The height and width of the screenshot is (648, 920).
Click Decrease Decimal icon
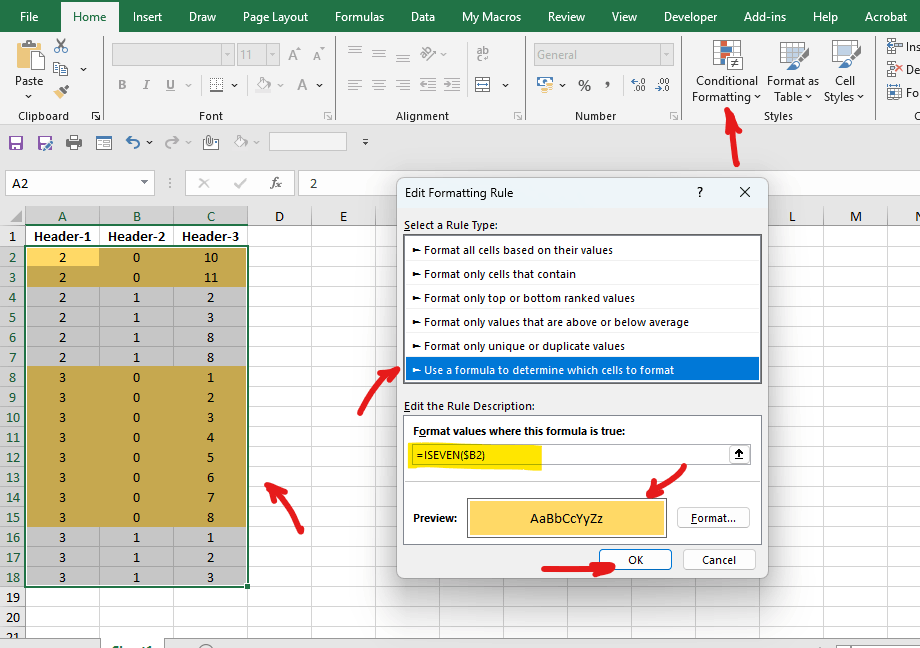pos(662,86)
